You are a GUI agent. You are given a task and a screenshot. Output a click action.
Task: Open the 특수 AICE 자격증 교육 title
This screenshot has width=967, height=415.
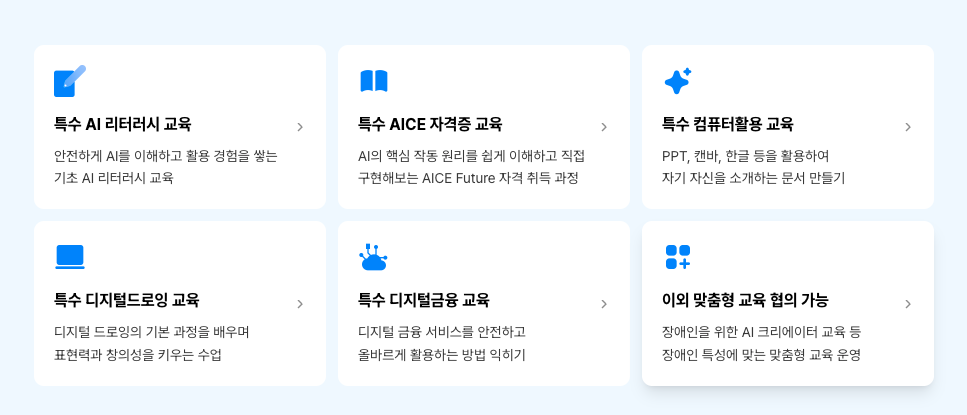pyautogui.click(x=430, y=124)
